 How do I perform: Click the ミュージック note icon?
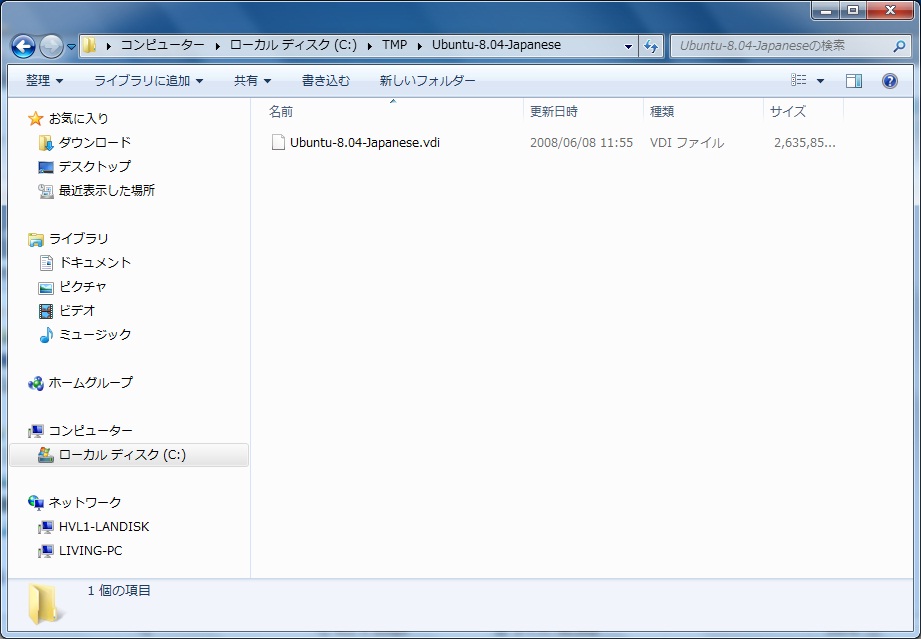[45, 335]
